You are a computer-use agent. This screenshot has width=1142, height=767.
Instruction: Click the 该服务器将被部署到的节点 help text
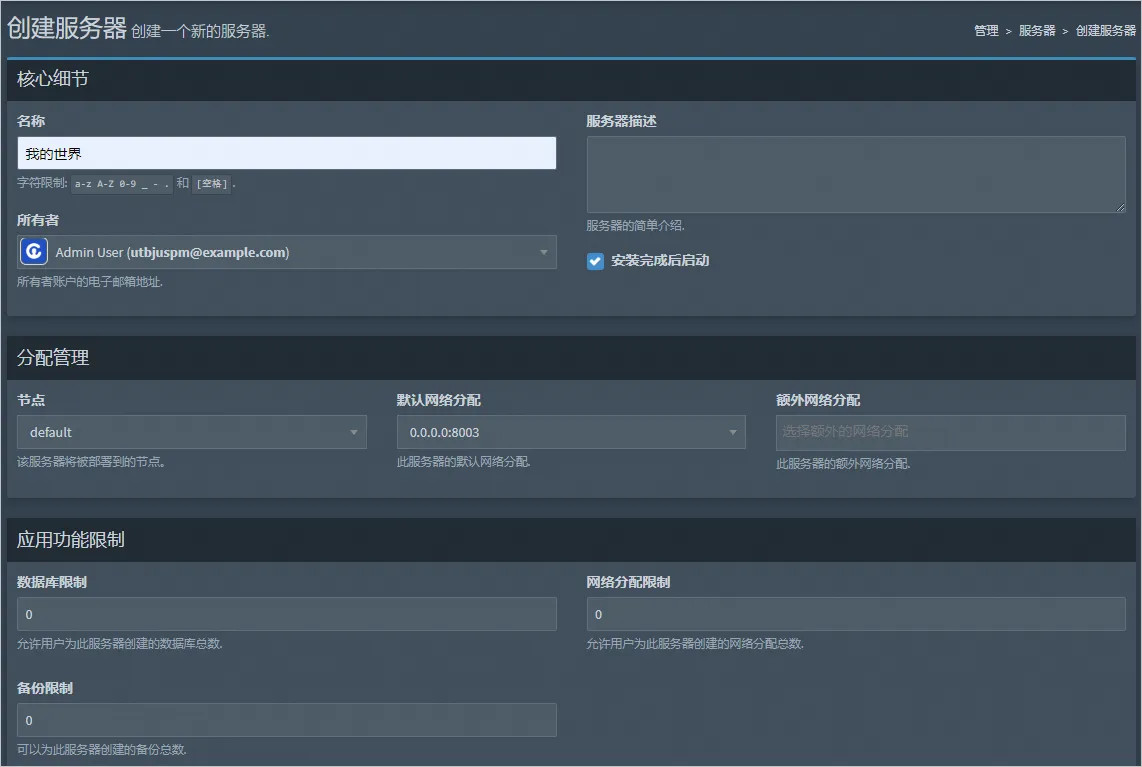pos(91,462)
